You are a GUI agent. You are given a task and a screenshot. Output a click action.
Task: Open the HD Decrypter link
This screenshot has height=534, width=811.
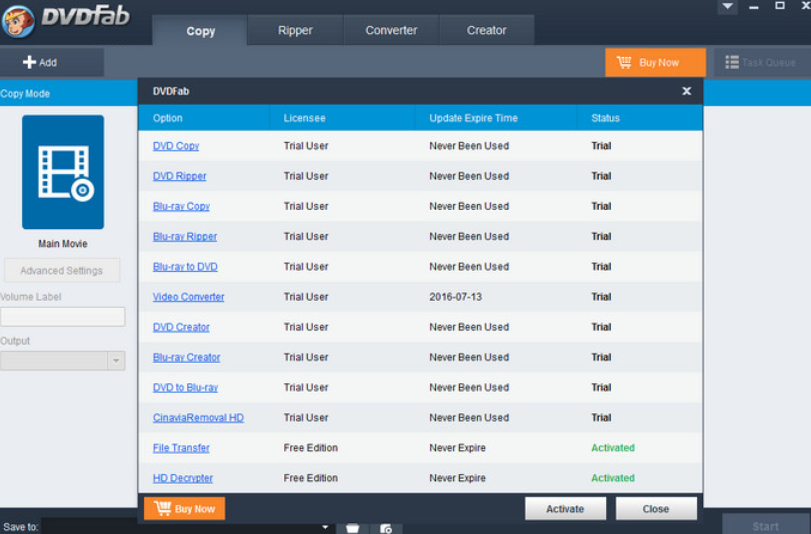click(x=183, y=478)
